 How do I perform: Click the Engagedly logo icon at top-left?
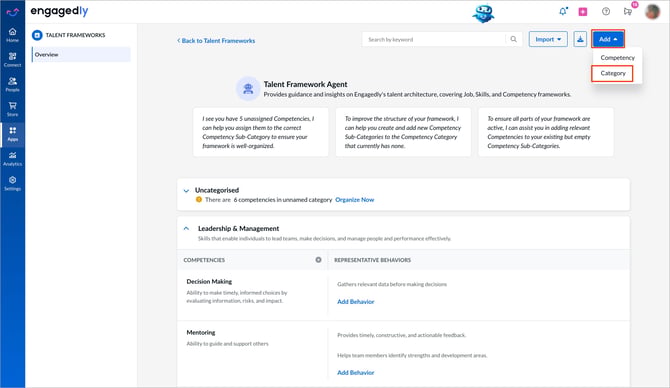tap(12, 12)
